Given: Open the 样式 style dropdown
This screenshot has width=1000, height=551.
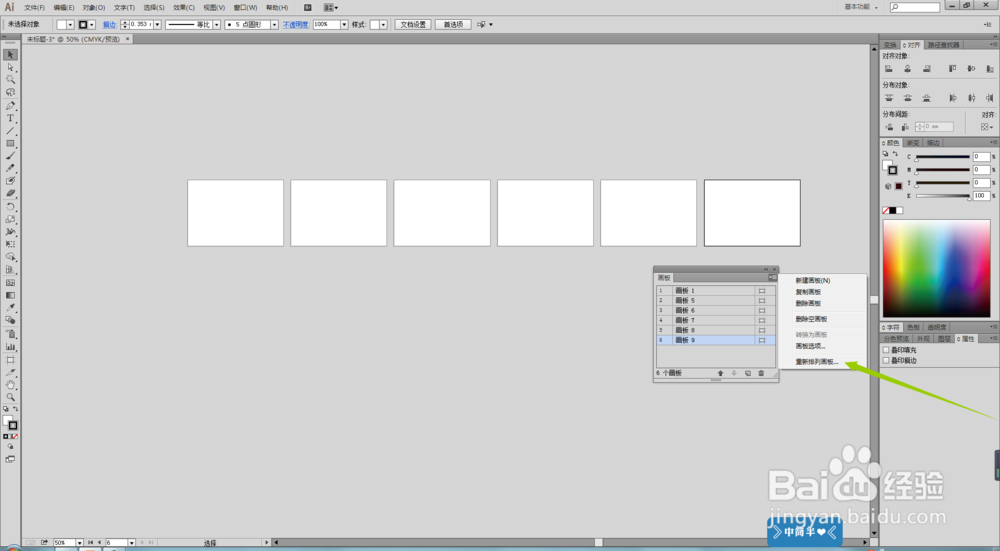Looking at the screenshot, I should (383, 25).
